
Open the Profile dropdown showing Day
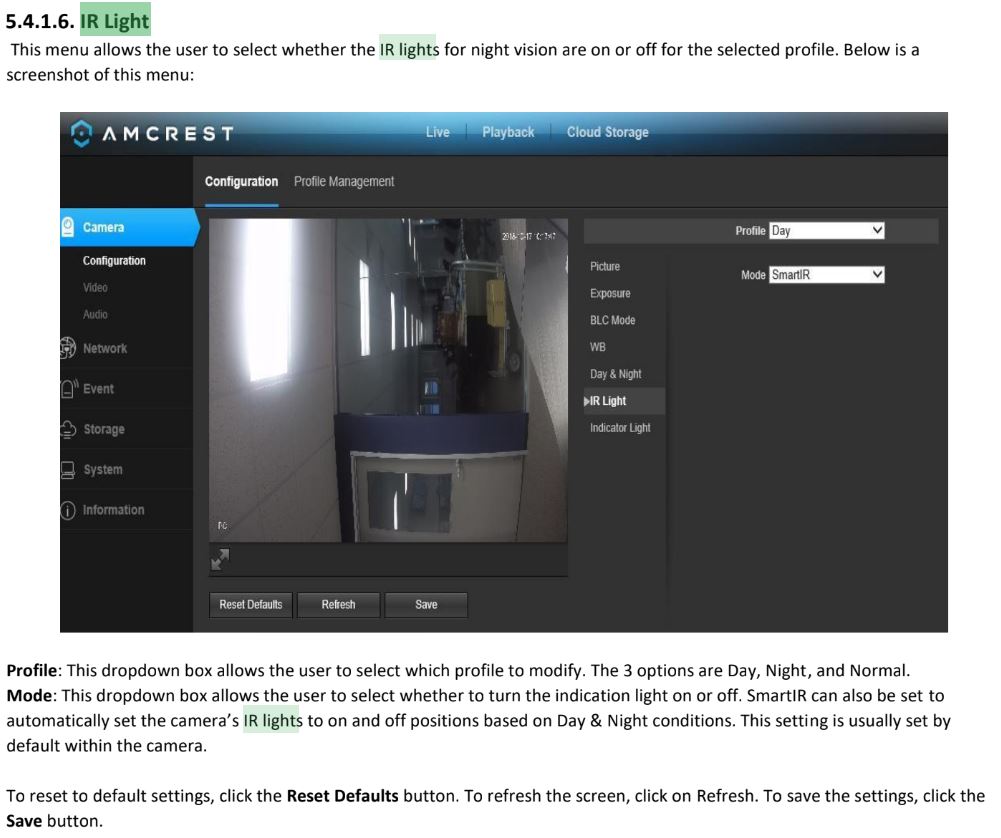(x=827, y=230)
